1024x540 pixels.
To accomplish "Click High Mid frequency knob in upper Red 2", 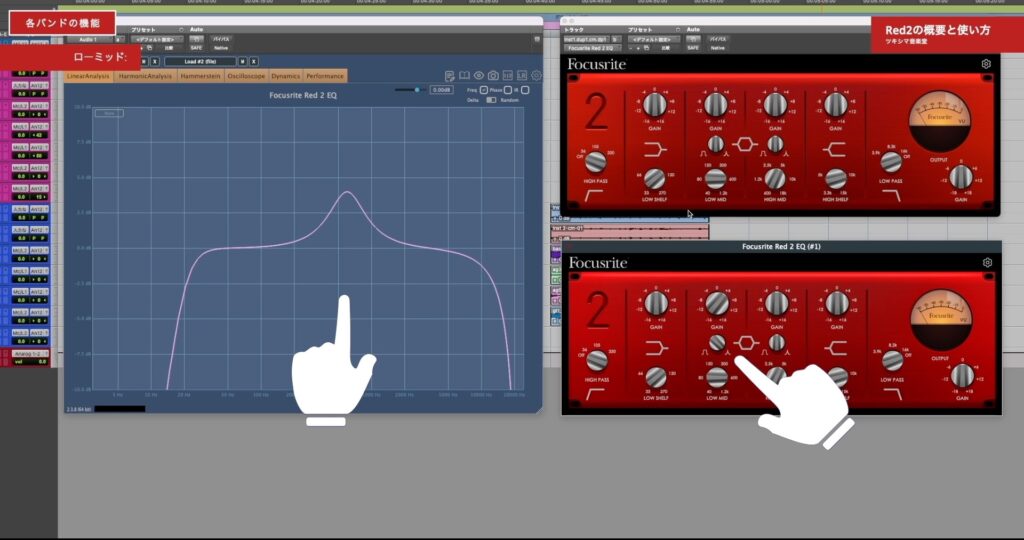I will pyautogui.click(x=775, y=178).
